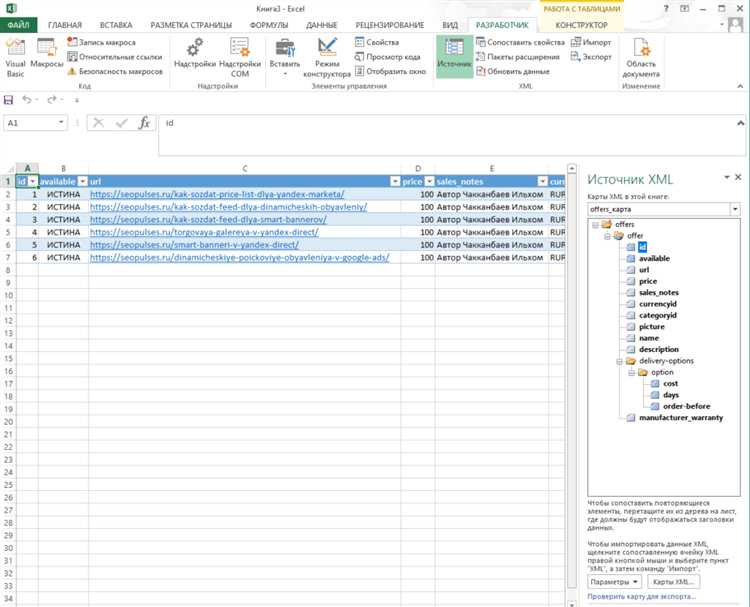Click Обновить данные
Viewport: 750px width, 607px height.
tap(513, 71)
